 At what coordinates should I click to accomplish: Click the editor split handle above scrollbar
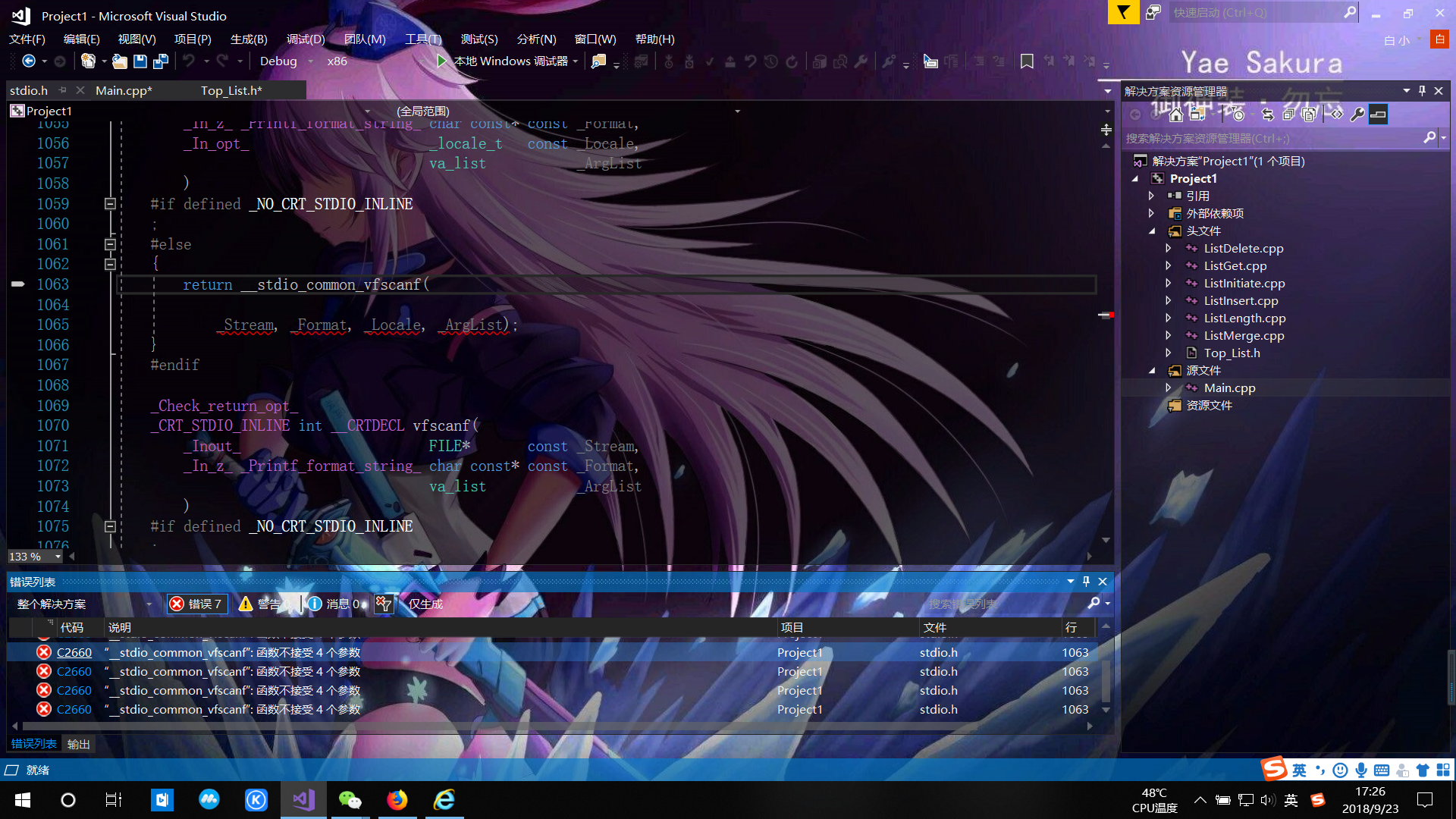click(1106, 130)
